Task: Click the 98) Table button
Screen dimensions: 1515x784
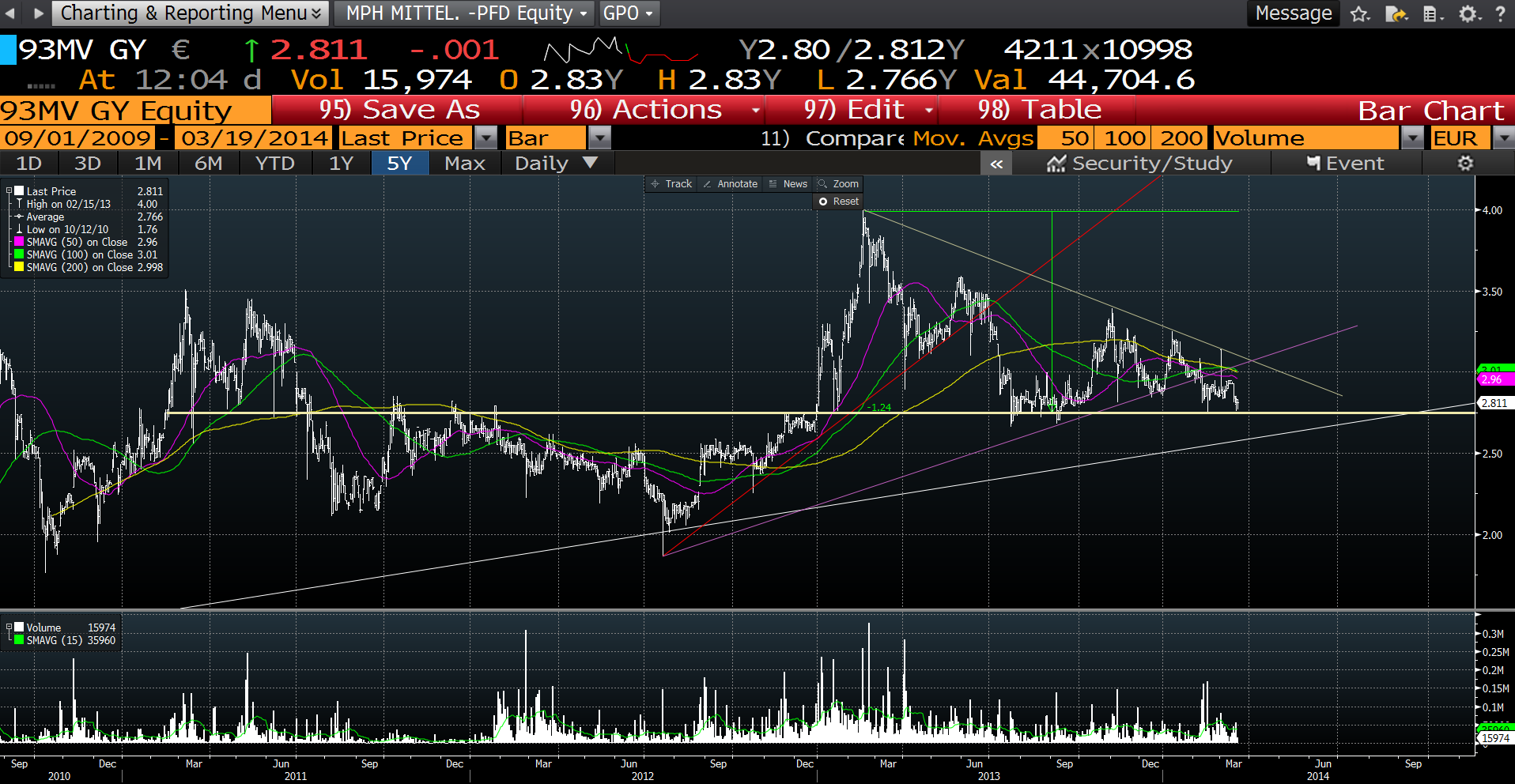Action: coord(1039,110)
